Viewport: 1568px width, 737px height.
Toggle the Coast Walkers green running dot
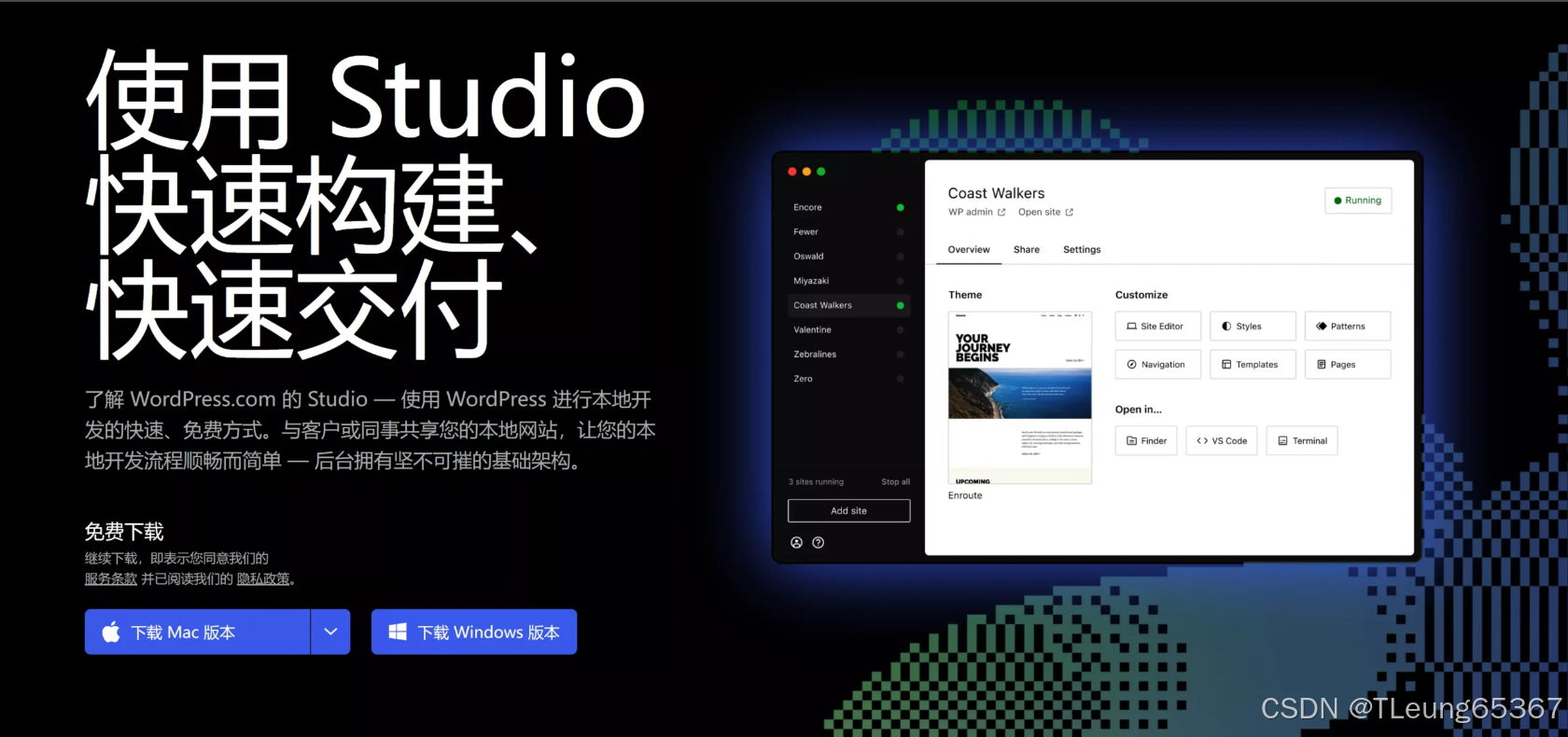pyautogui.click(x=900, y=305)
